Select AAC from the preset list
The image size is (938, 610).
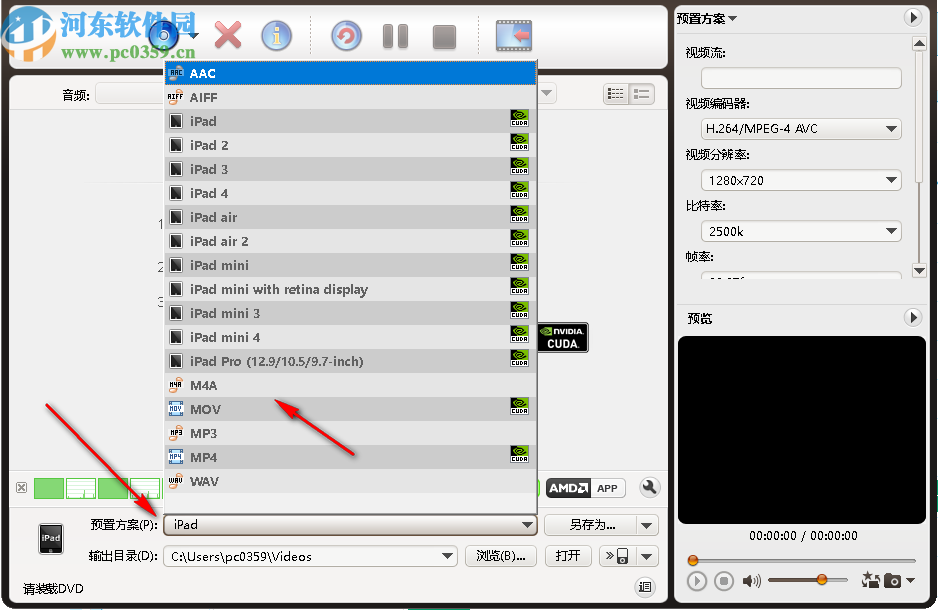pos(350,73)
